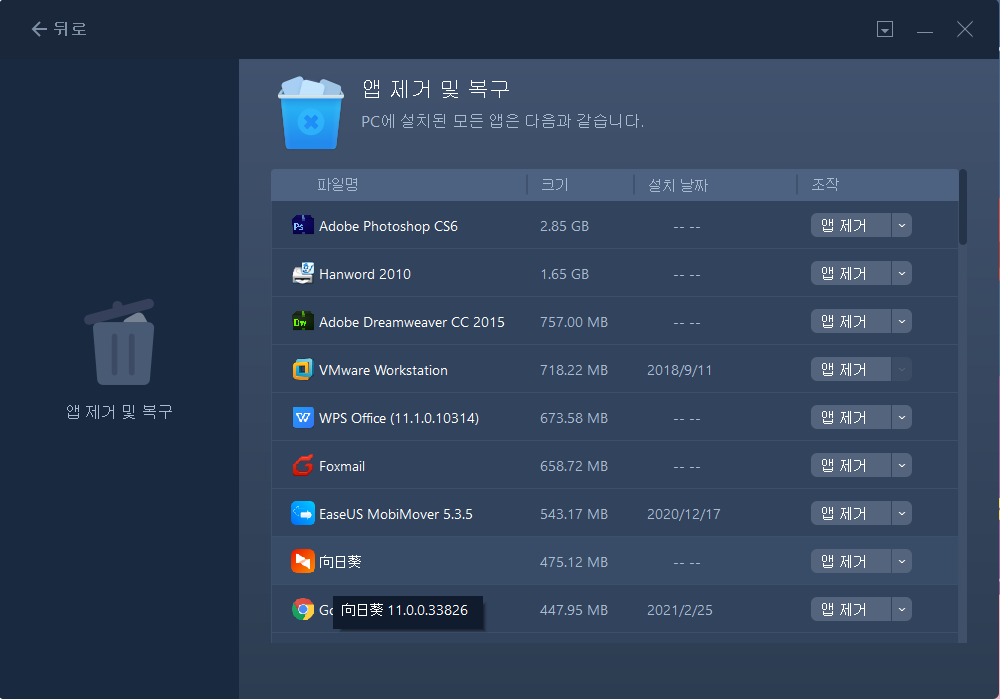Uninstall Adobe Dreamweaver CC 2015 with 앱 제거

(x=850, y=321)
